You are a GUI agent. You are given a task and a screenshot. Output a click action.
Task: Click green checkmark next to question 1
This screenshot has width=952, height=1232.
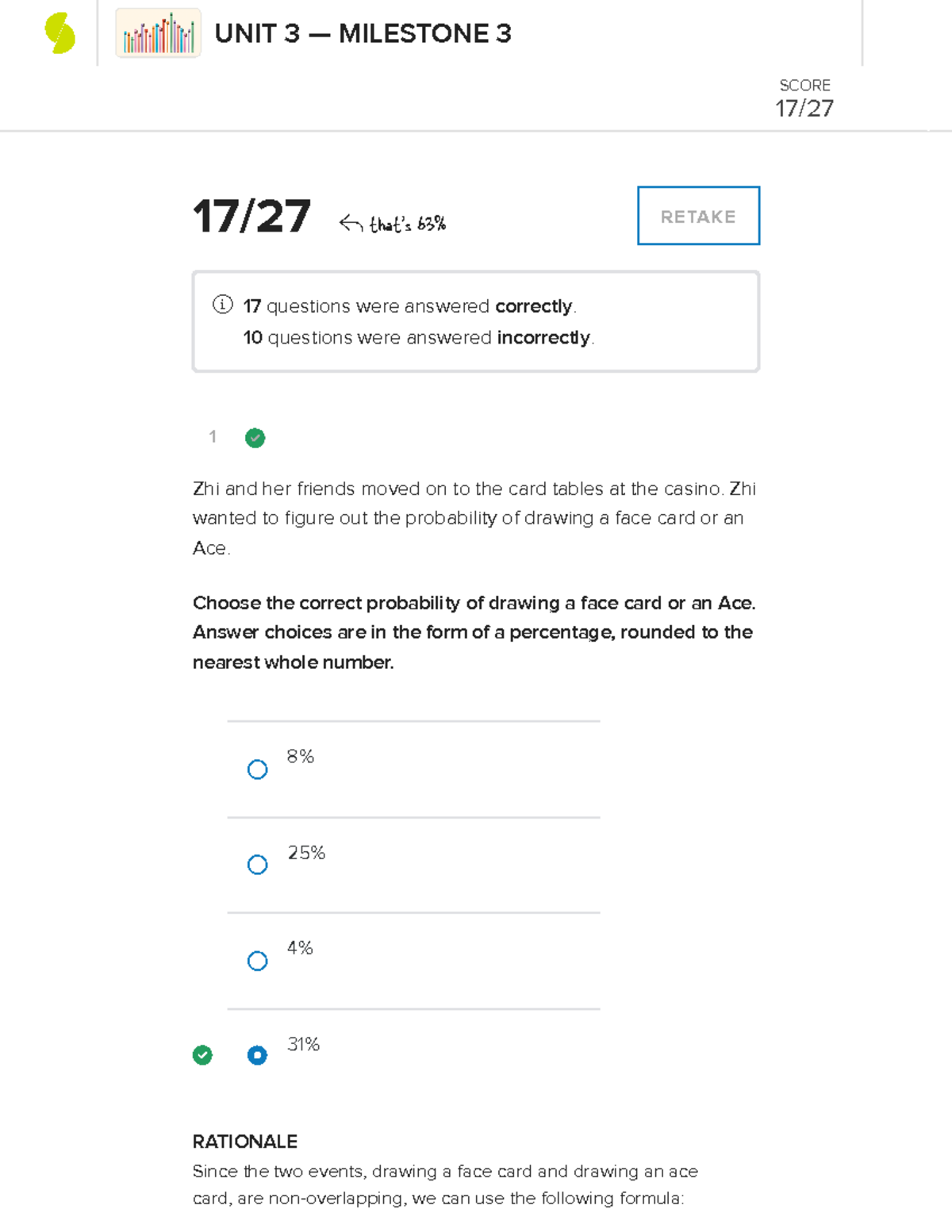255,438
